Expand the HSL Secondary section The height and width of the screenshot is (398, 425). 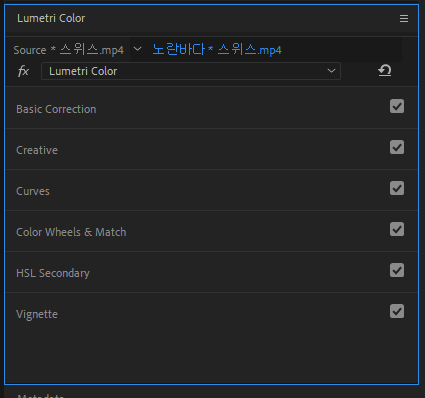pos(53,273)
